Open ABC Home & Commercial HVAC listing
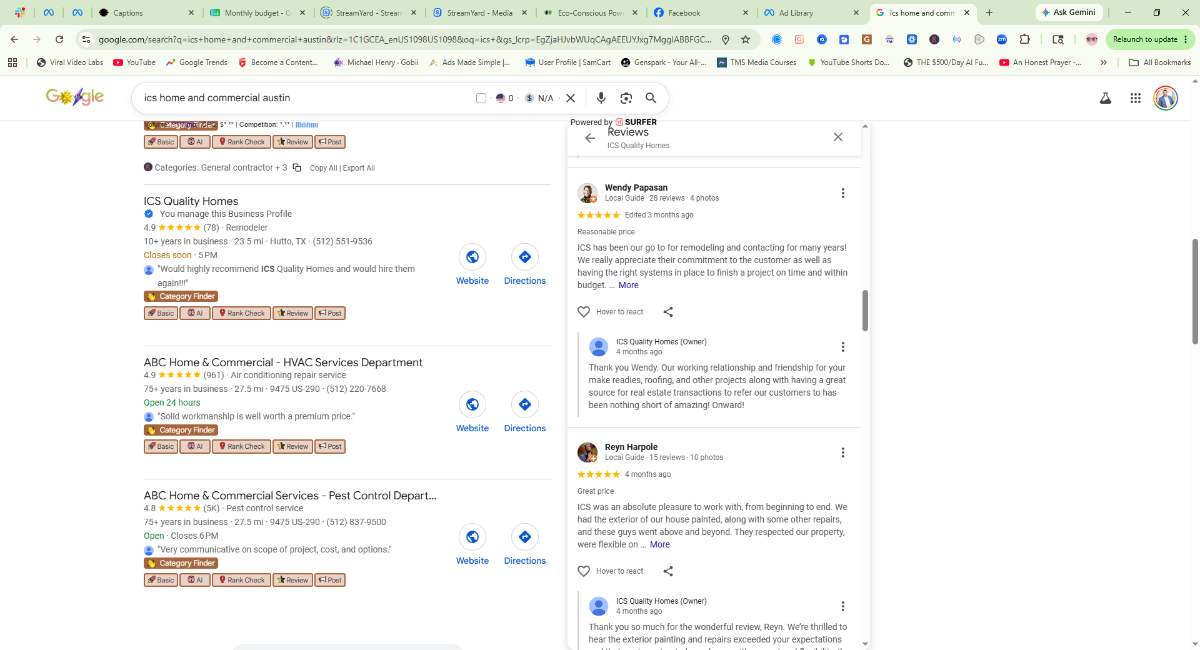The height and width of the screenshot is (650, 1200). (283, 362)
